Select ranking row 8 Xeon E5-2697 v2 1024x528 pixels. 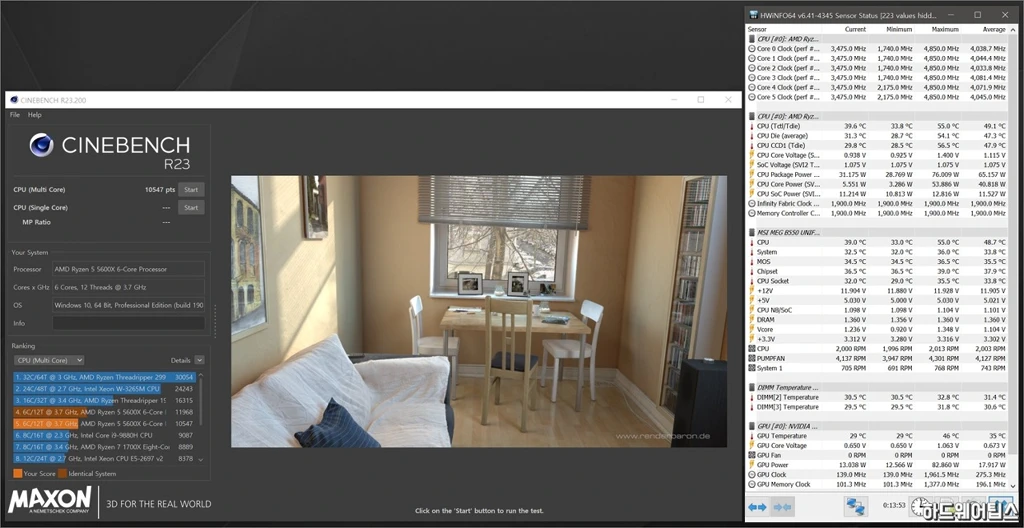tap(104, 459)
